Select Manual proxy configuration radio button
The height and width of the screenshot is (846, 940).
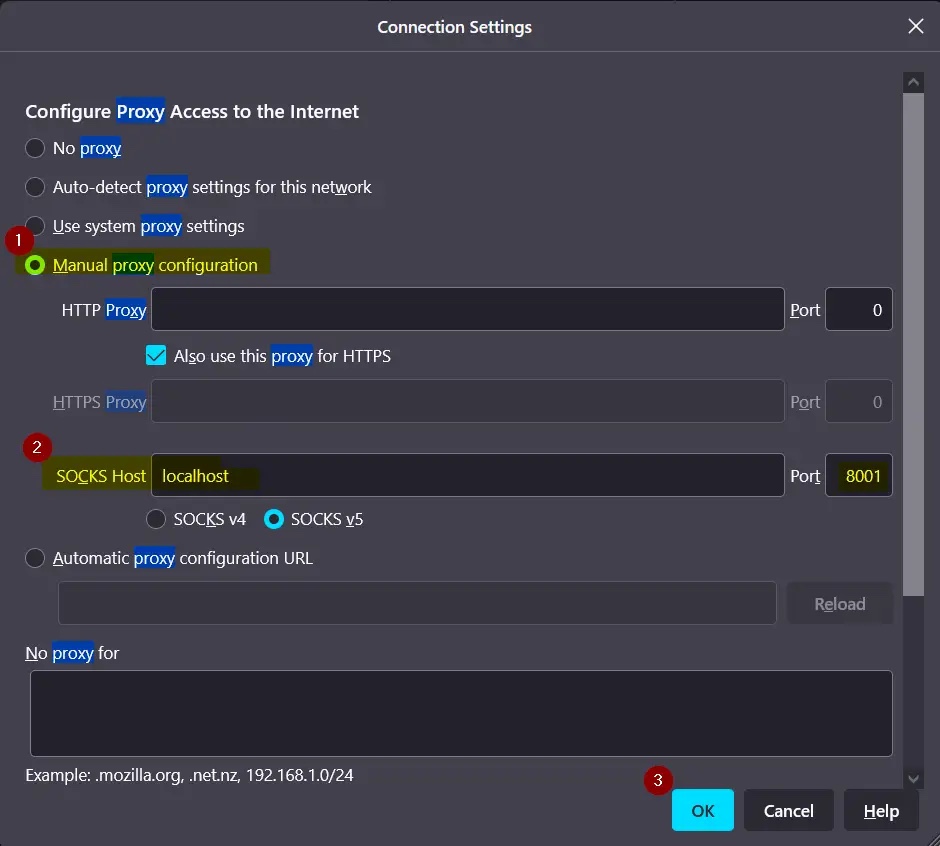36,265
